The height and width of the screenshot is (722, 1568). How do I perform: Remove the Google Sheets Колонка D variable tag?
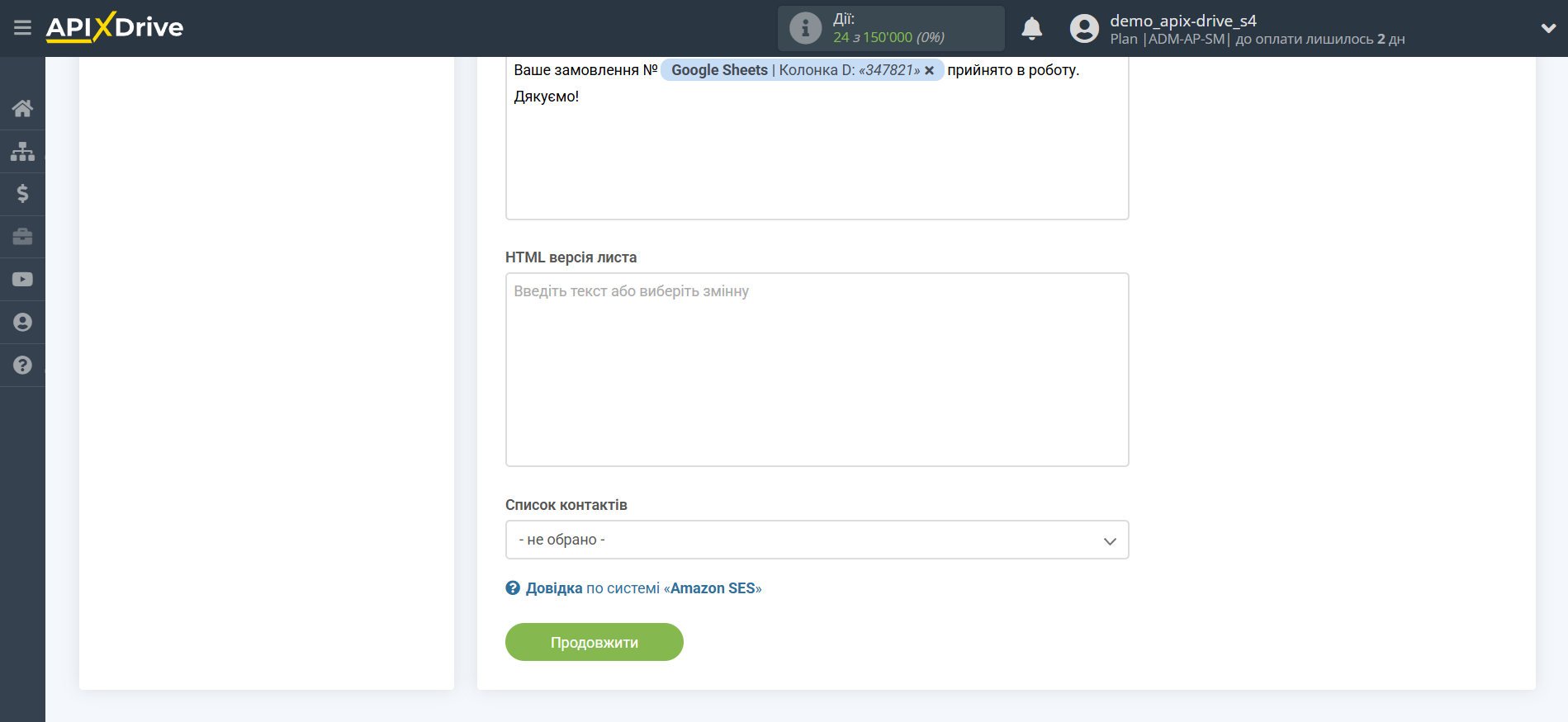930,71
